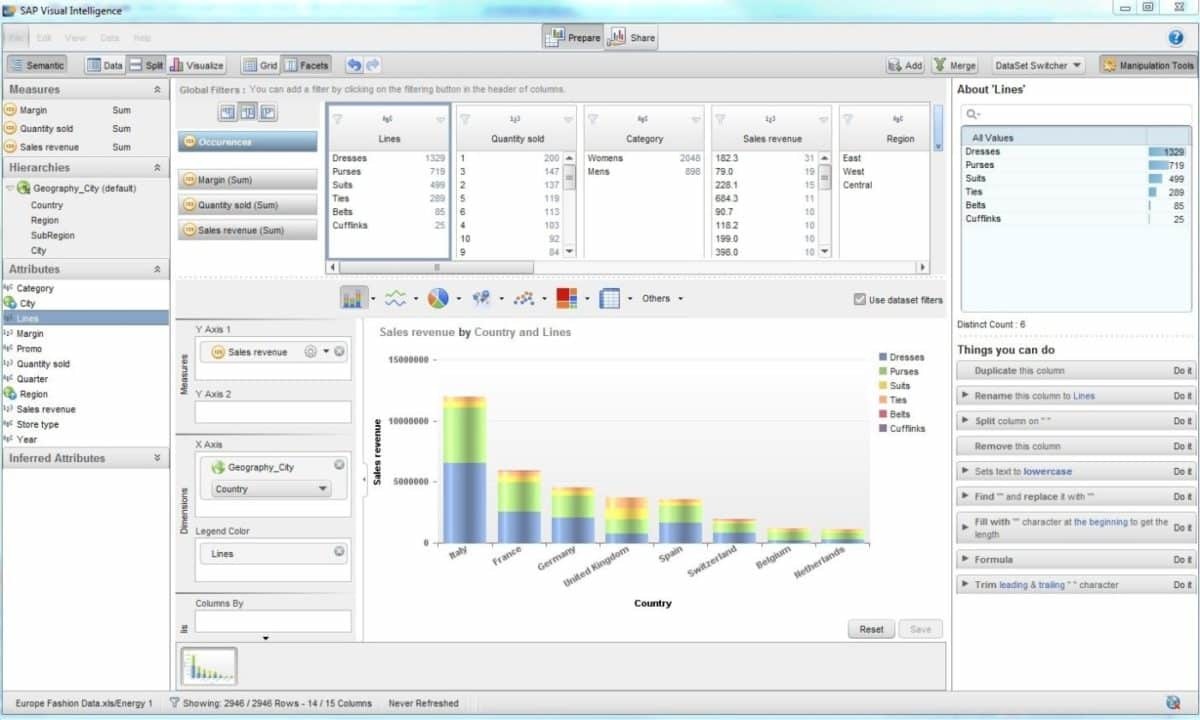Switch to Grid display
Viewport: 1200px width, 720px height.
point(260,65)
